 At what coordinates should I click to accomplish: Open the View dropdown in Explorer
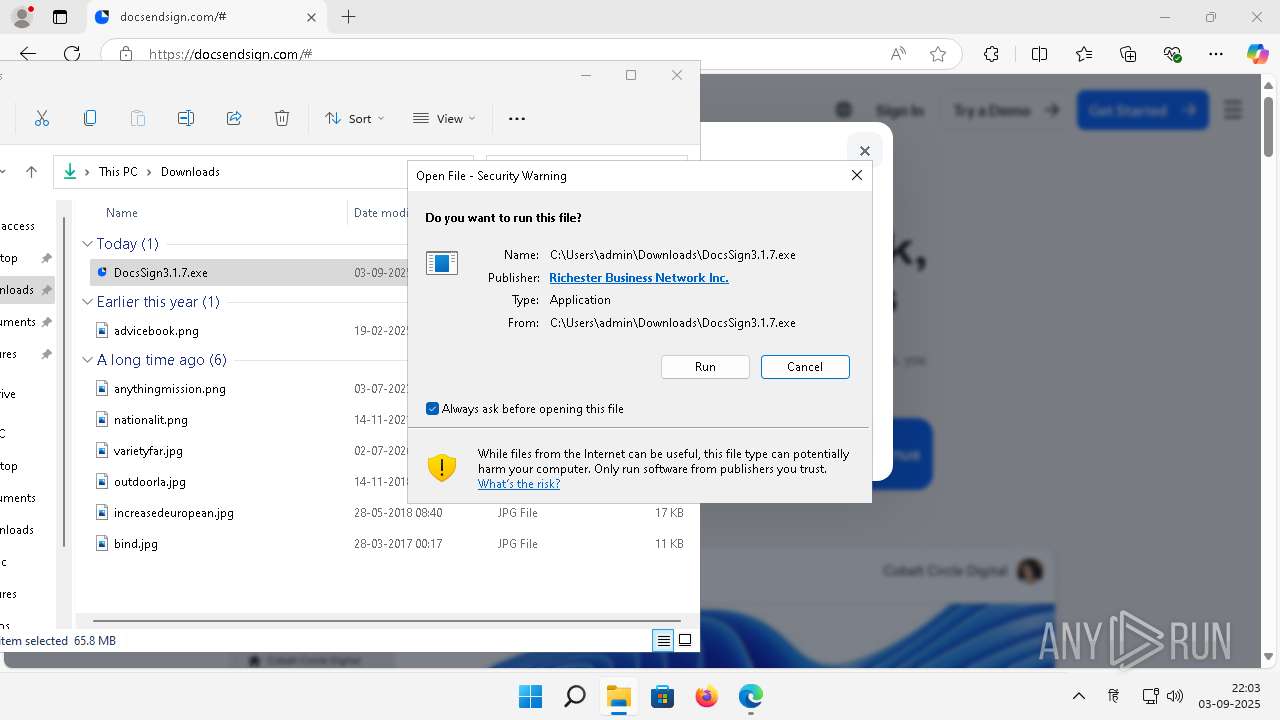[445, 118]
